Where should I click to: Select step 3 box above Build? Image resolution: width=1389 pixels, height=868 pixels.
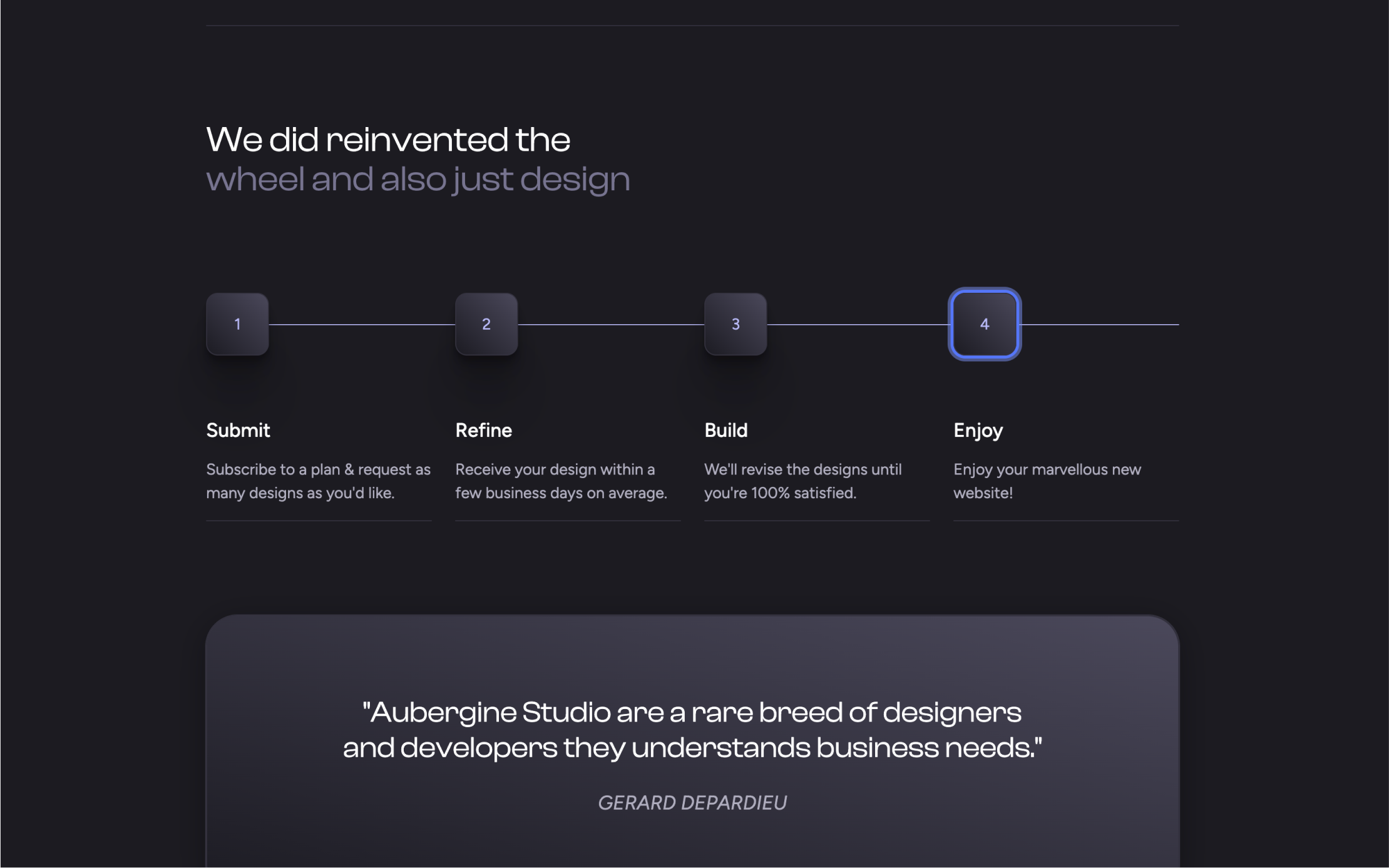(x=736, y=324)
